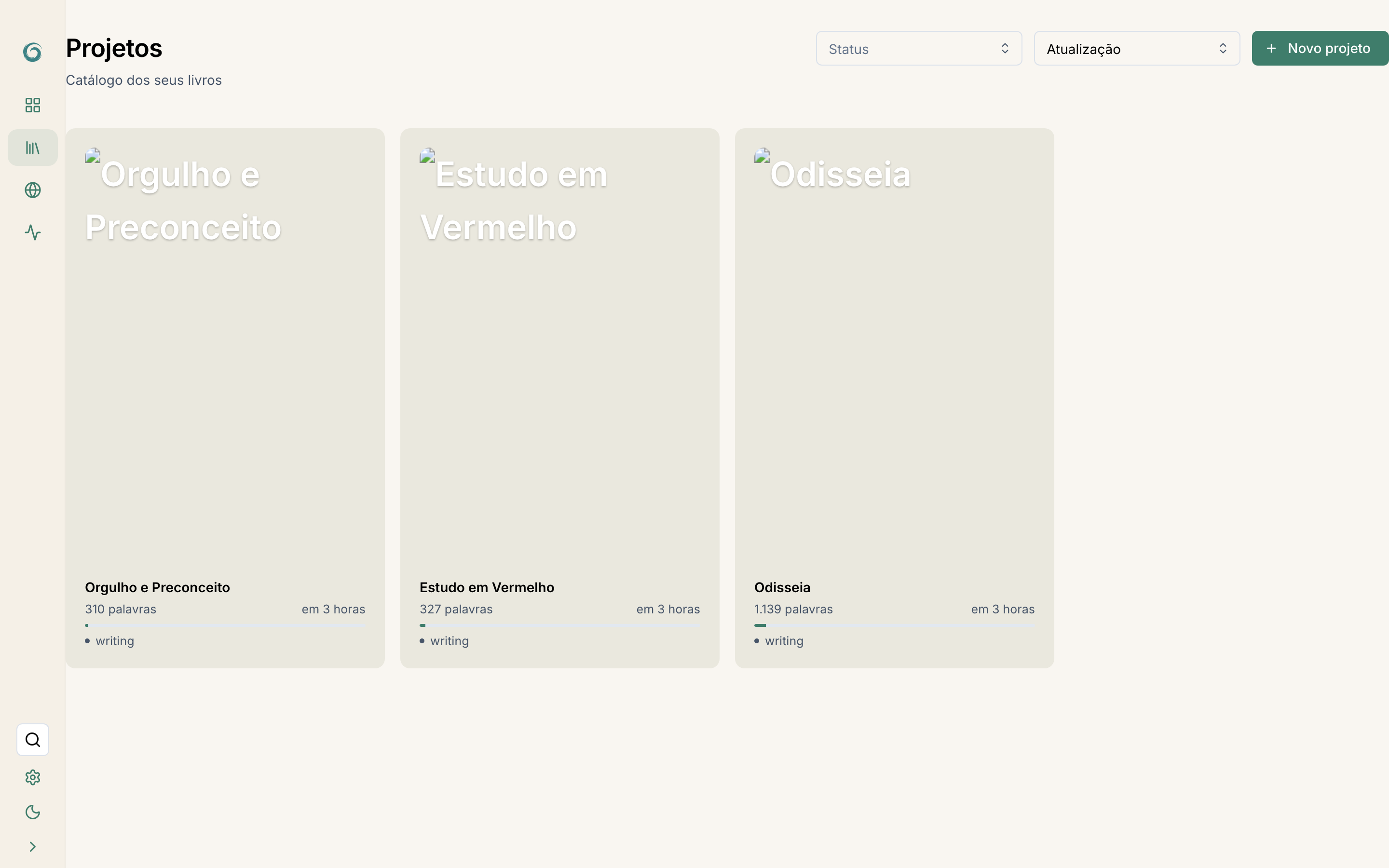Open the activity pulse sidebar icon
Screen dimensions: 1389x868
(x=33, y=232)
